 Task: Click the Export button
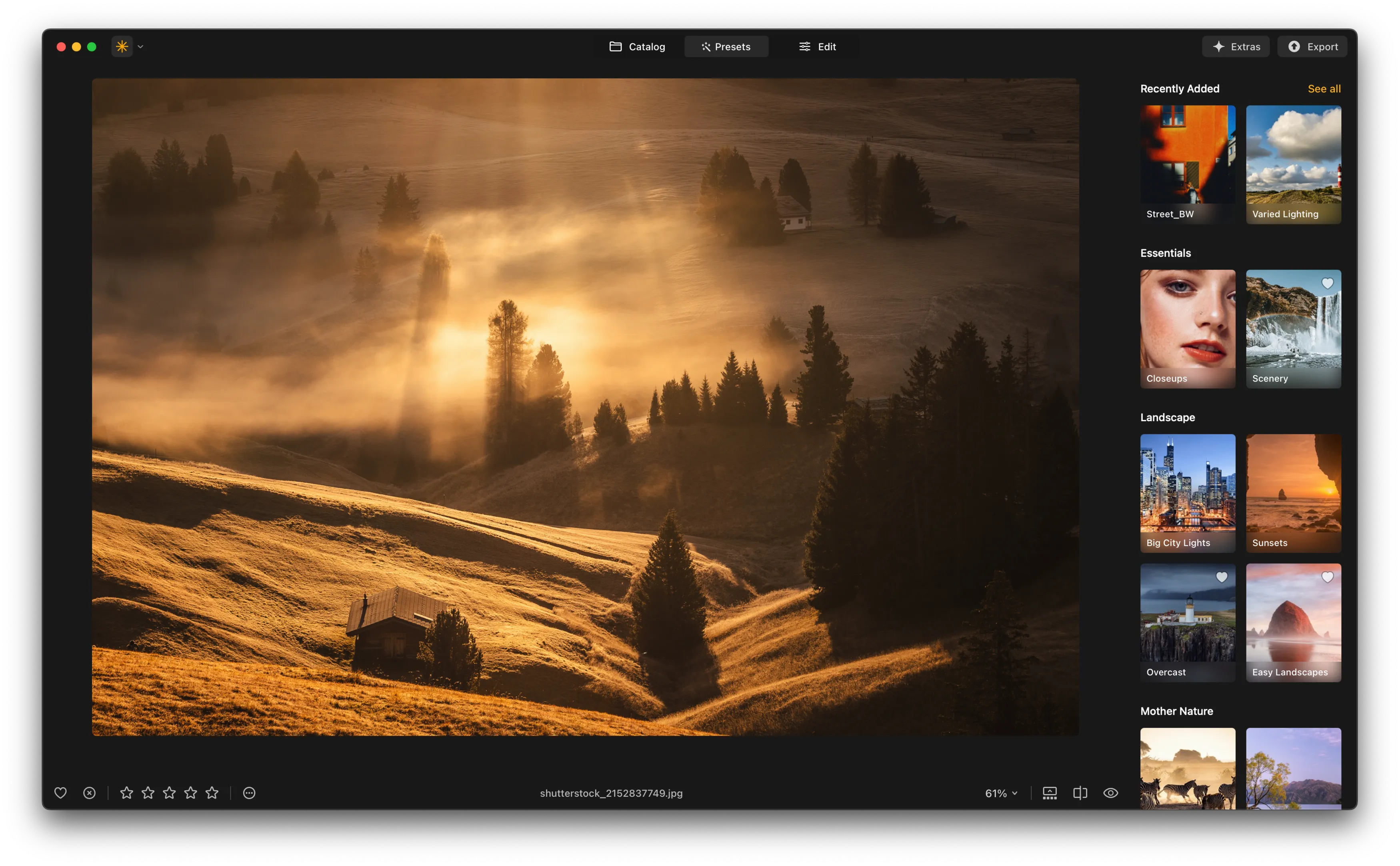pos(1312,46)
